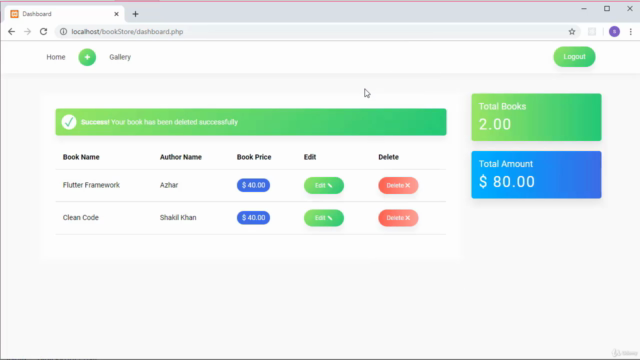Image resolution: width=640 pixels, height=360 pixels.
Task: Click the 'Delete' column header
Action: point(389,157)
